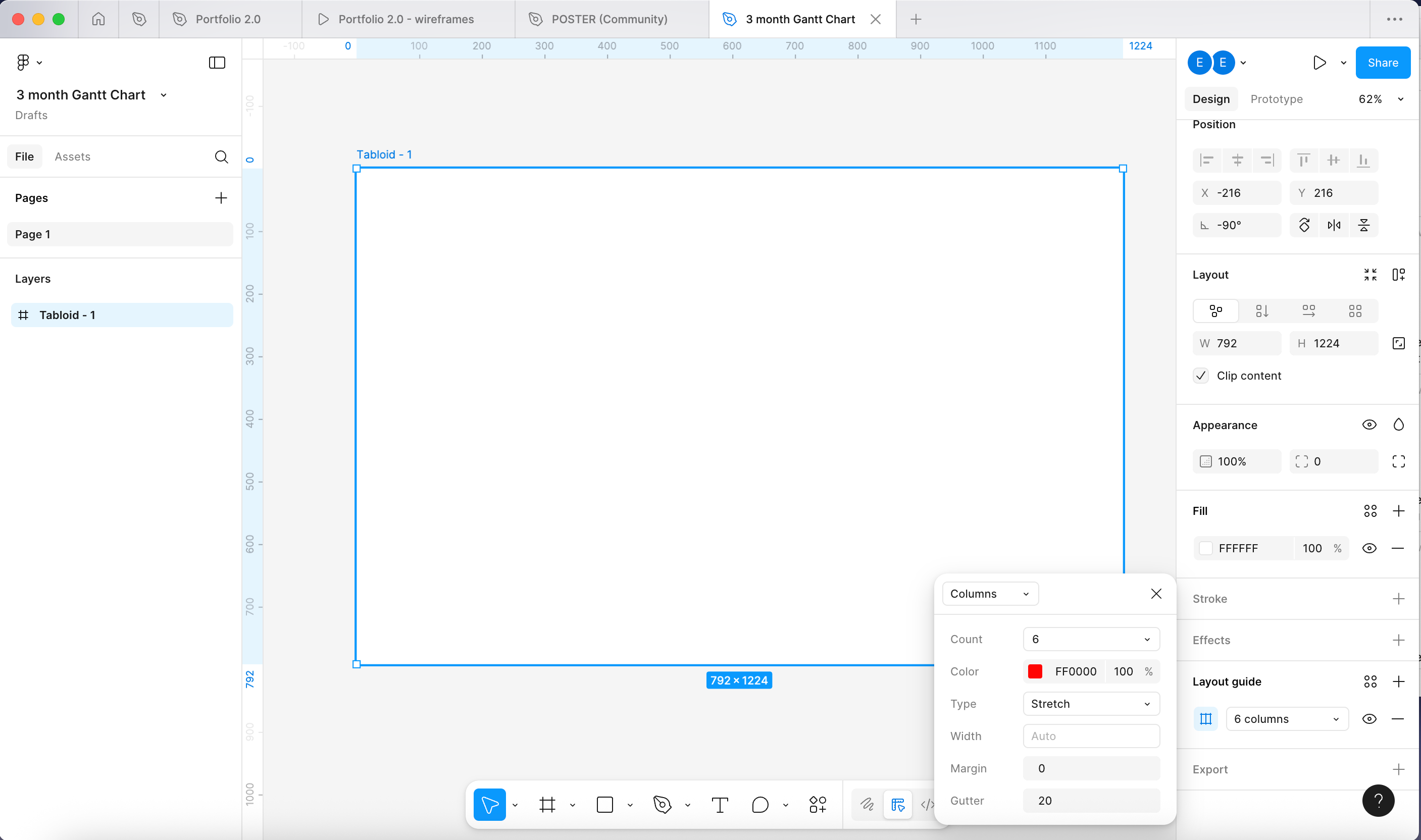Open the Assets tab
1421x840 pixels.
tap(73, 157)
